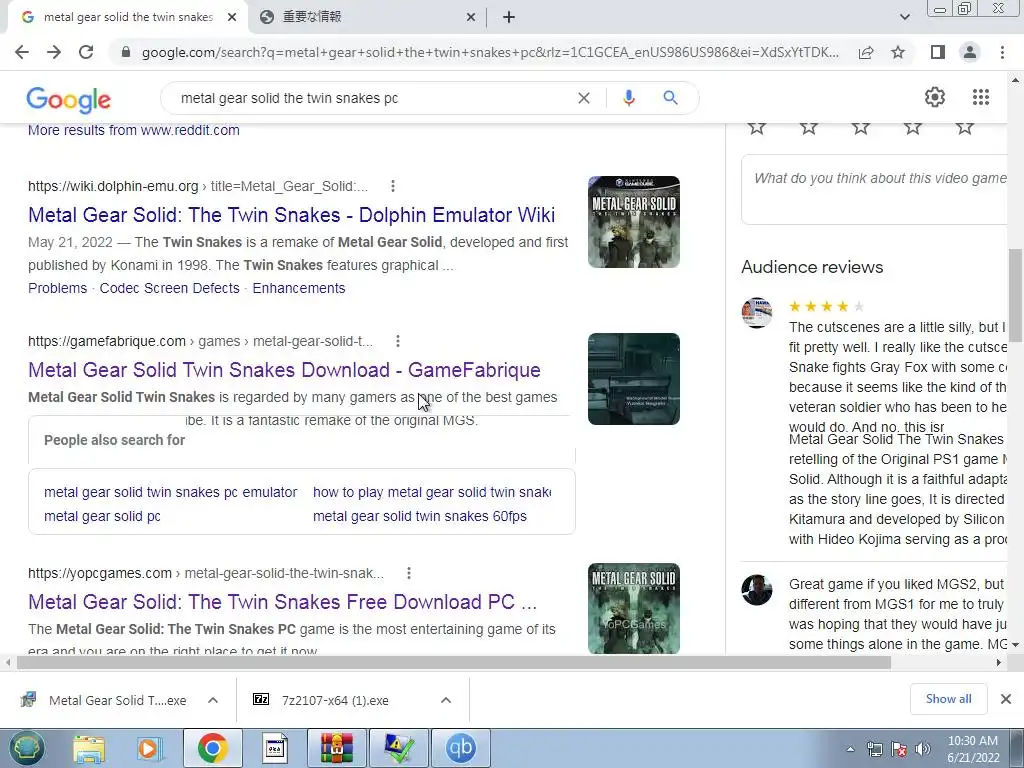Open yopcgames result cover thumbnail
The height and width of the screenshot is (768, 1024).
point(633,609)
